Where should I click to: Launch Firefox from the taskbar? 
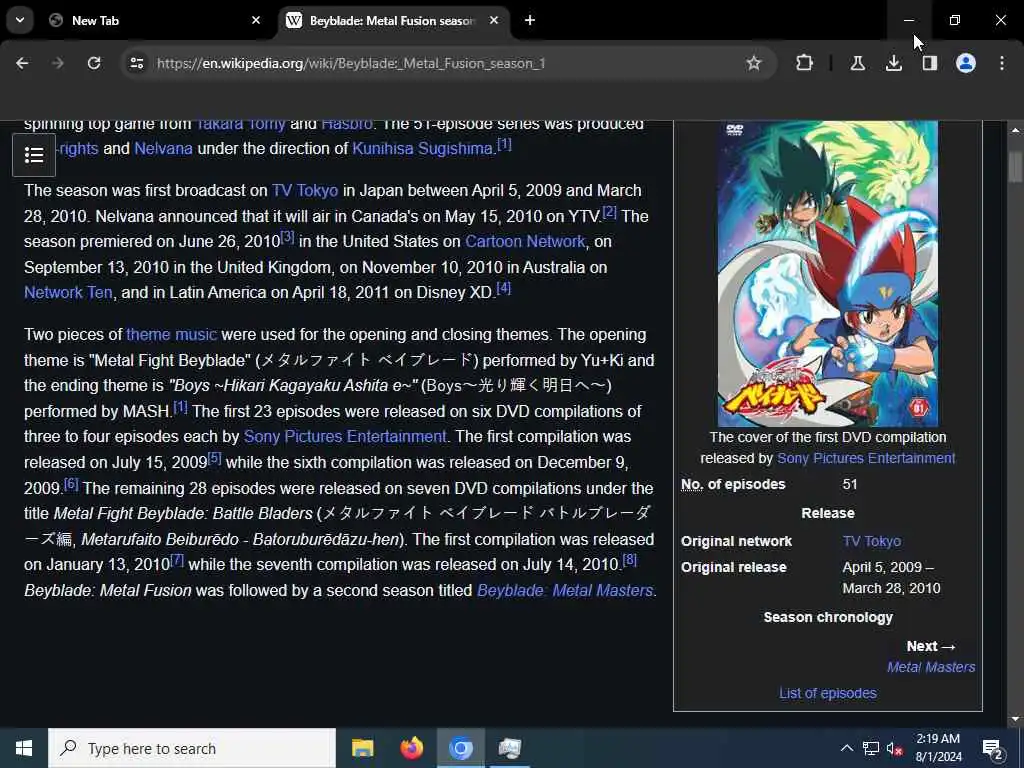411,748
